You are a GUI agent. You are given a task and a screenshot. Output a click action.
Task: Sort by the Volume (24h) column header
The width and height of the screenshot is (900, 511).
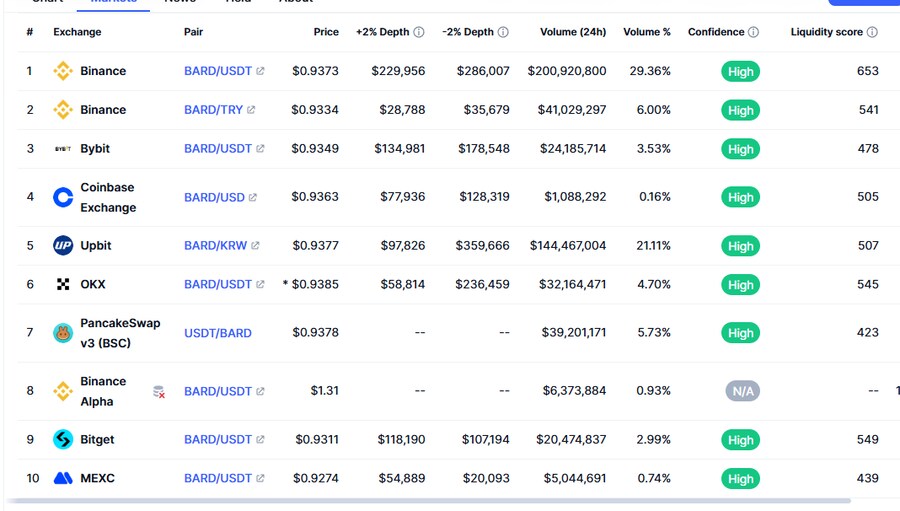pos(572,32)
